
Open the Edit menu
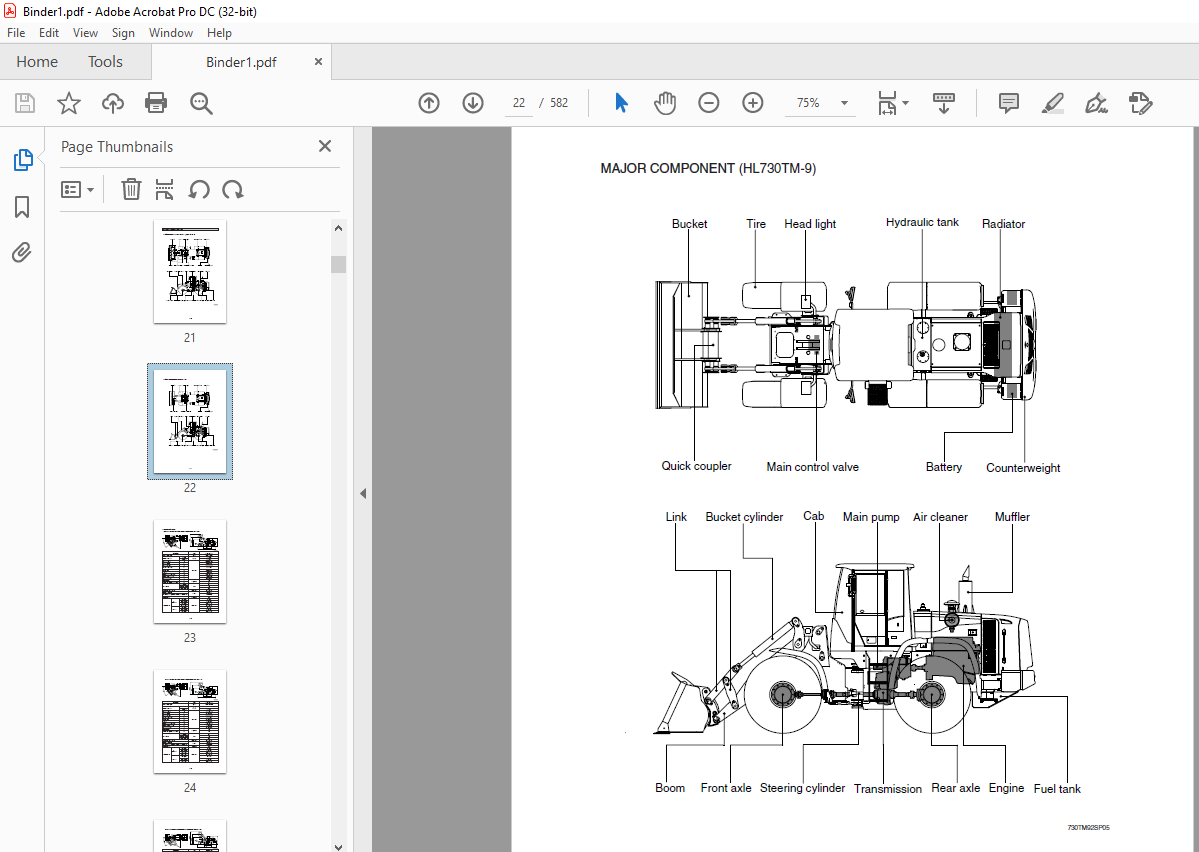[49, 33]
